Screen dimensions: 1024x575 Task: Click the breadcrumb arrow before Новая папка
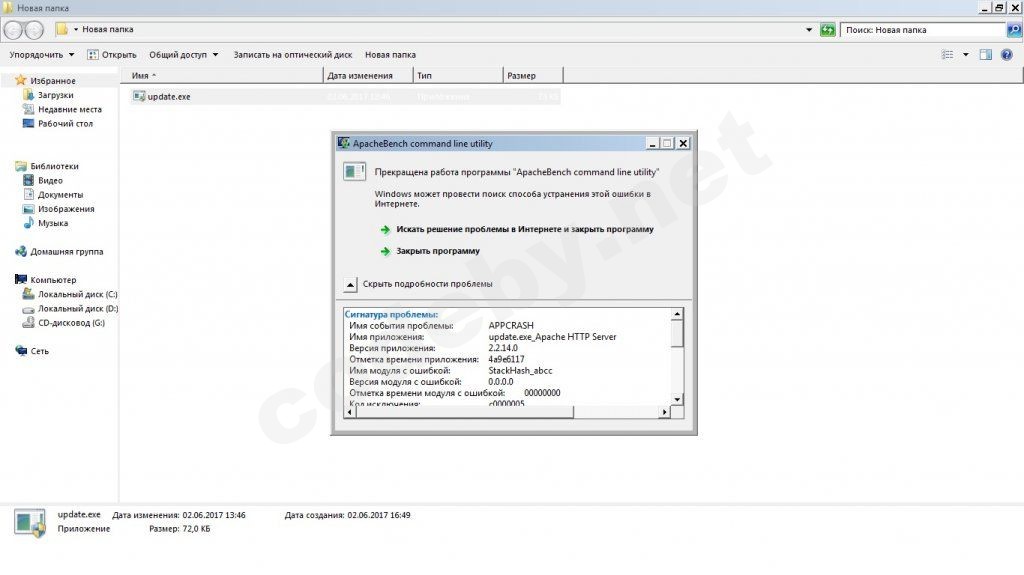[76, 29]
